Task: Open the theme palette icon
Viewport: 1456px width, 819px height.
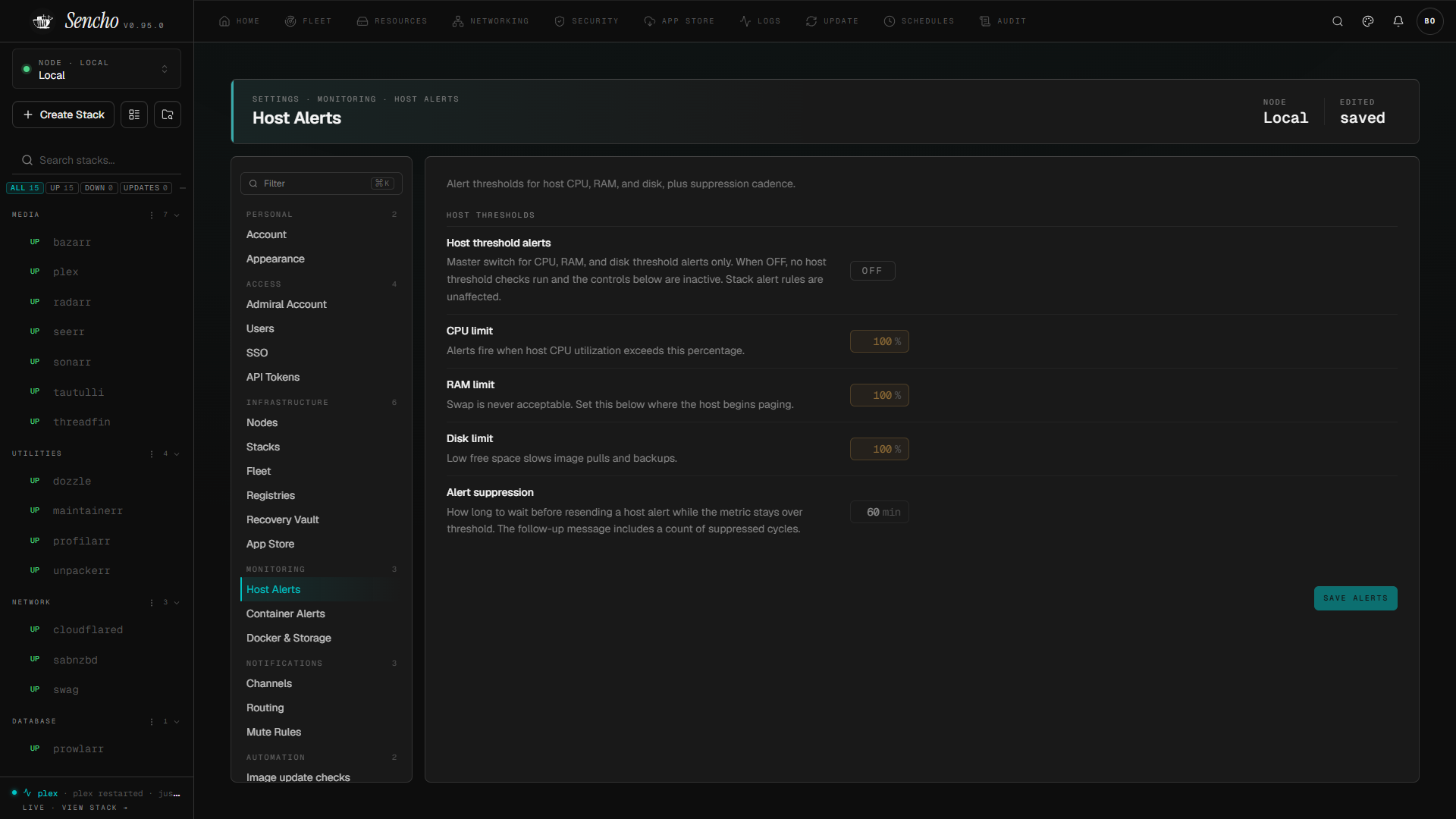Action: coord(1368,21)
